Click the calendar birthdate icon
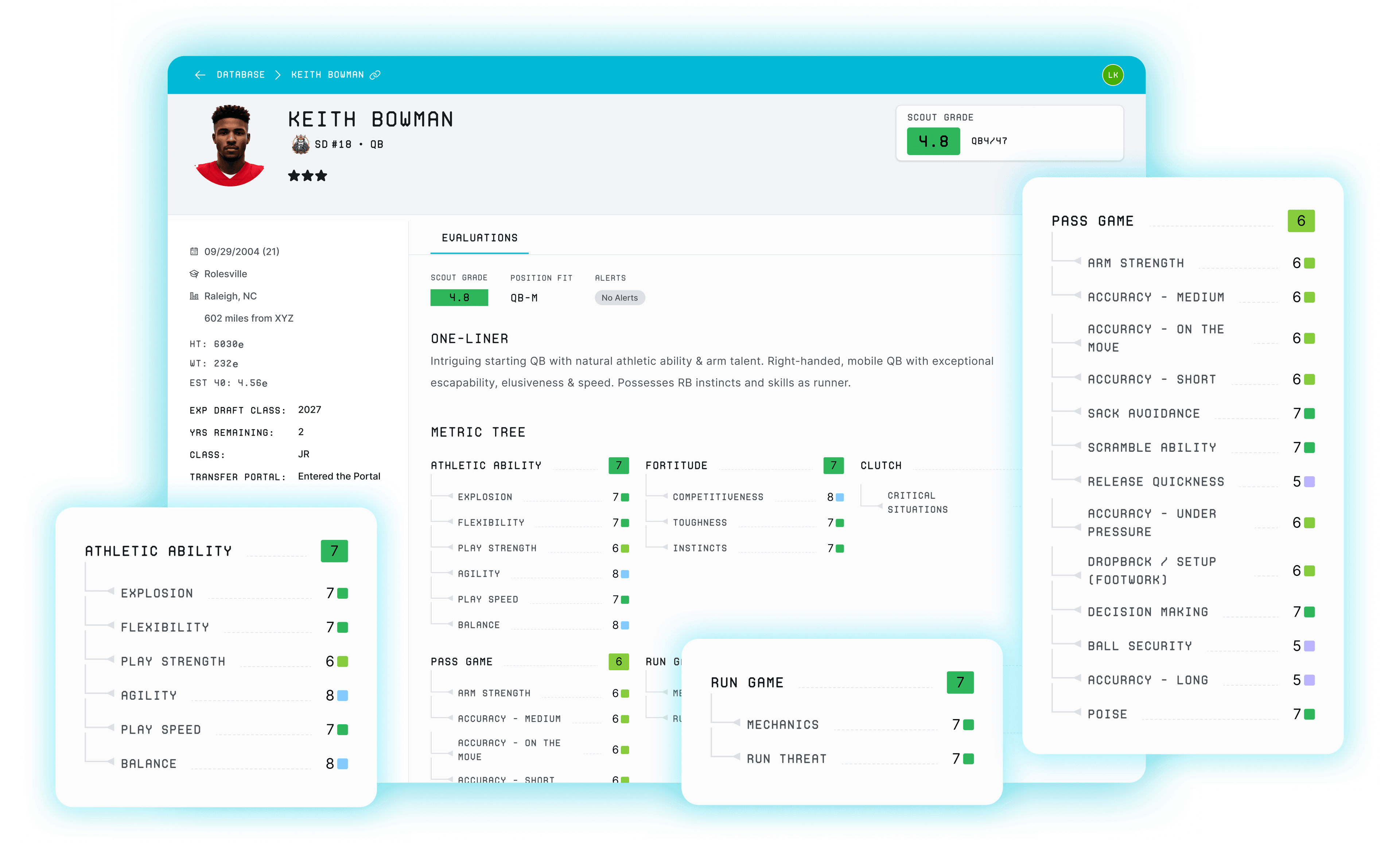1400x861 pixels. [x=194, y=252]
